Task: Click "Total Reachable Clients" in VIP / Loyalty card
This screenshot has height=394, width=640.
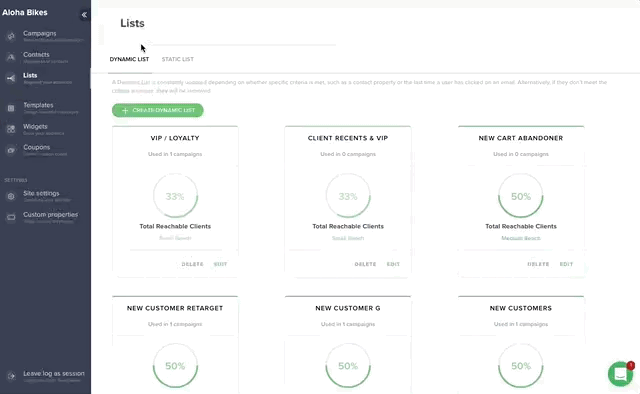Action: click(175, 226)
